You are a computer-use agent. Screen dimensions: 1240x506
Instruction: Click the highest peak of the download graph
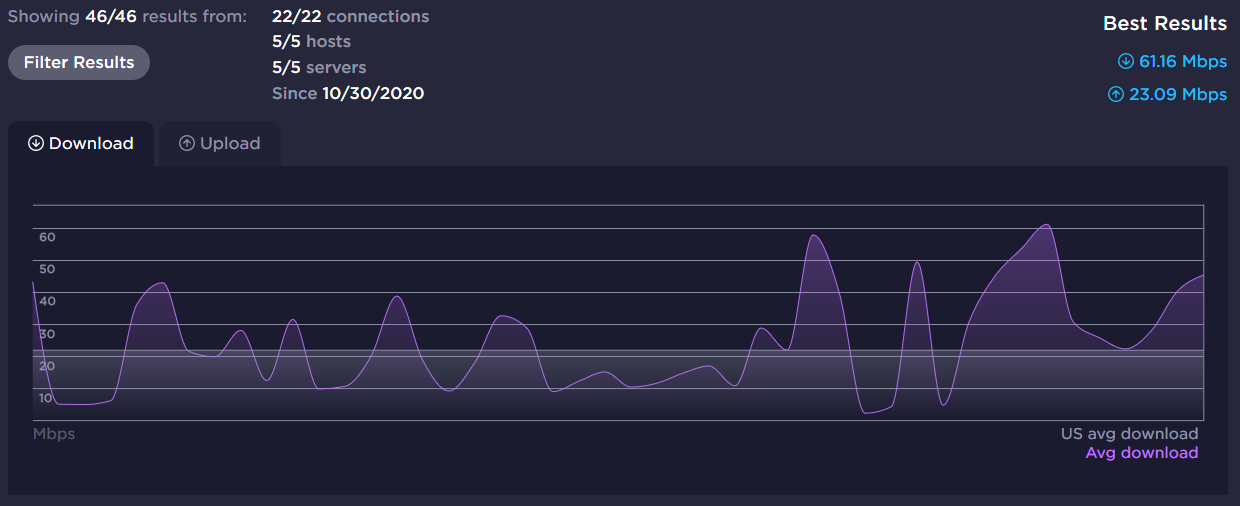coord(1047,225)
